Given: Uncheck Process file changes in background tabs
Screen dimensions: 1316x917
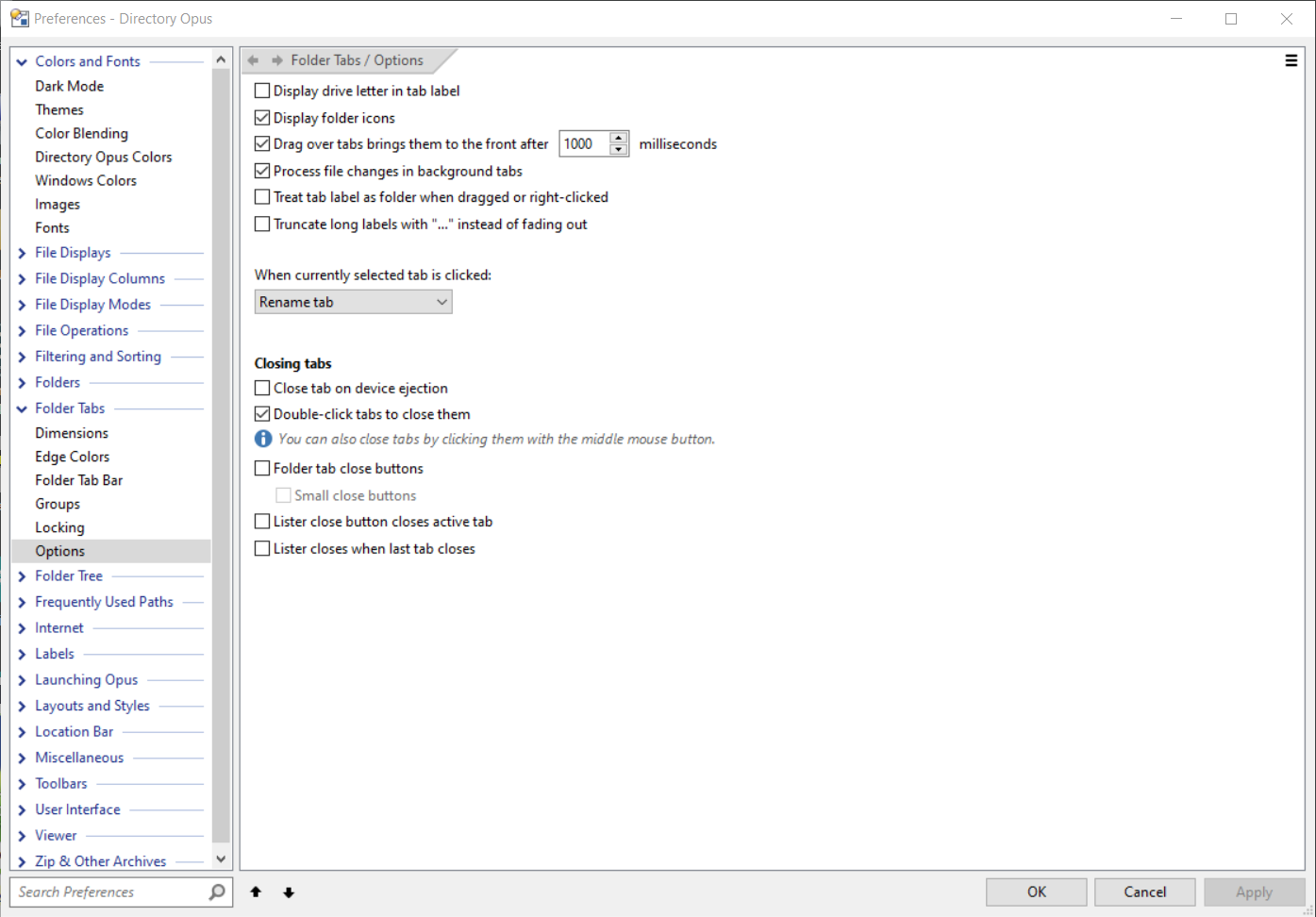Looking at the screenshot, I should (262, 171).
